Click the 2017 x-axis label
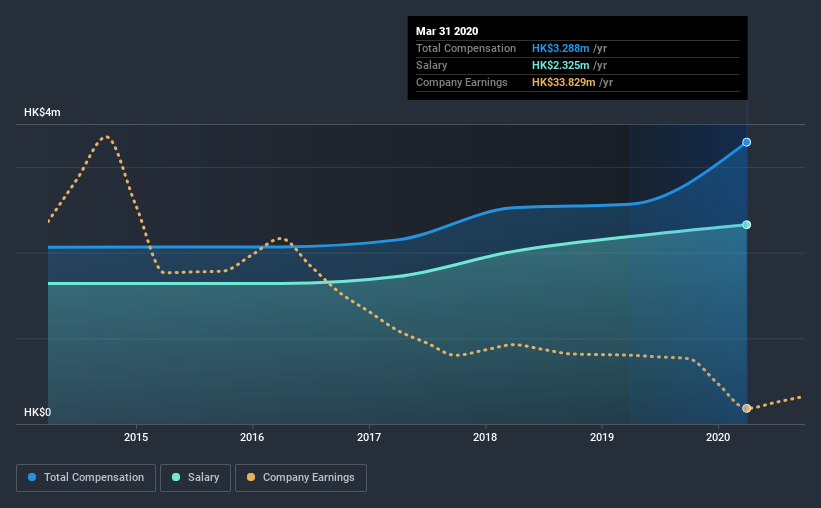The height and width of the screenshot is (508, 821). pos(369,437)
